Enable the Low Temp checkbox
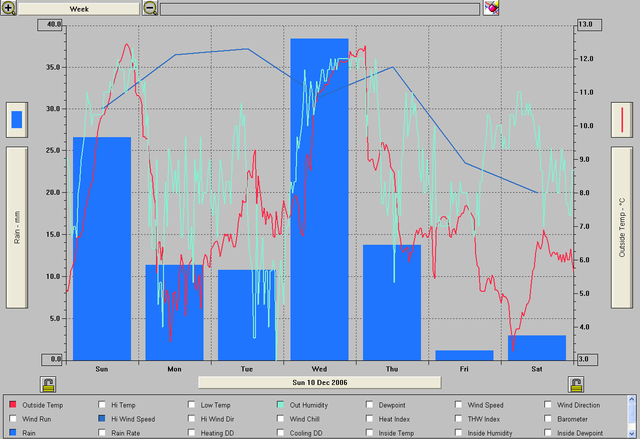This screenshot has height=439, width=640. pyautogui.click(x=192, y=405)
